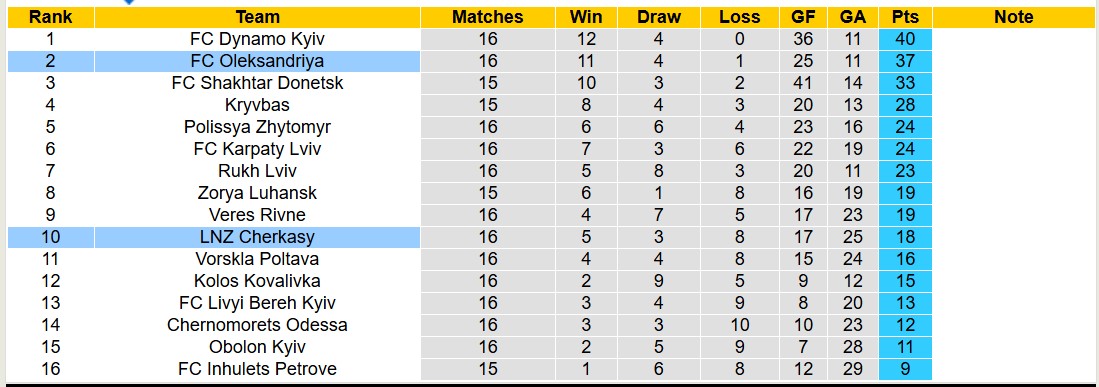Click the FC Dynamo Kyiv team name
This screenshot has width=1099, height=387.
click(x=257, y=39)
